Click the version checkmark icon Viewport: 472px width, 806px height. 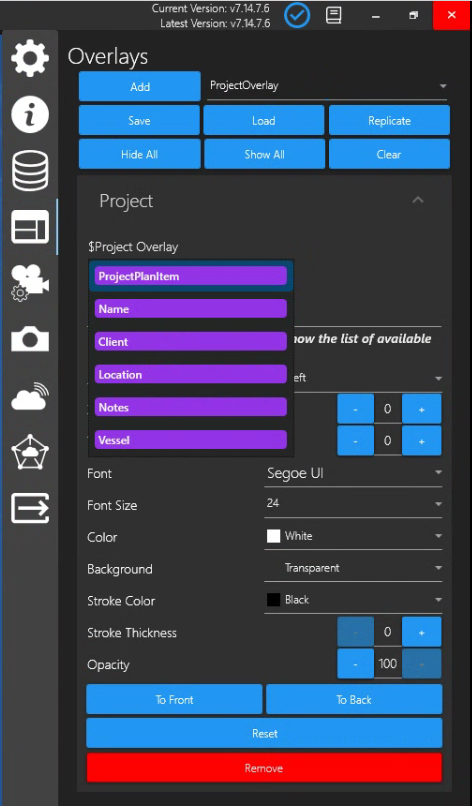tap(297, 15)
